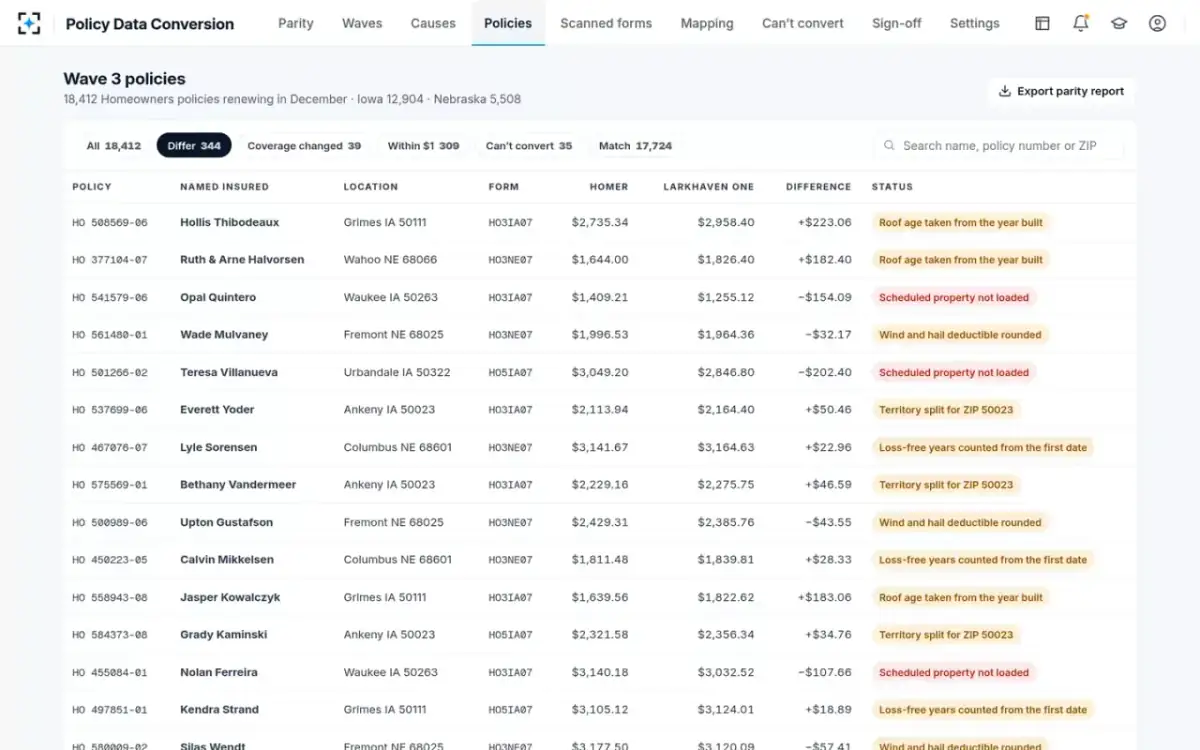Switch to the Sign-off tab
Viewport: 1200px width, 750px height.
click(897, 23)
